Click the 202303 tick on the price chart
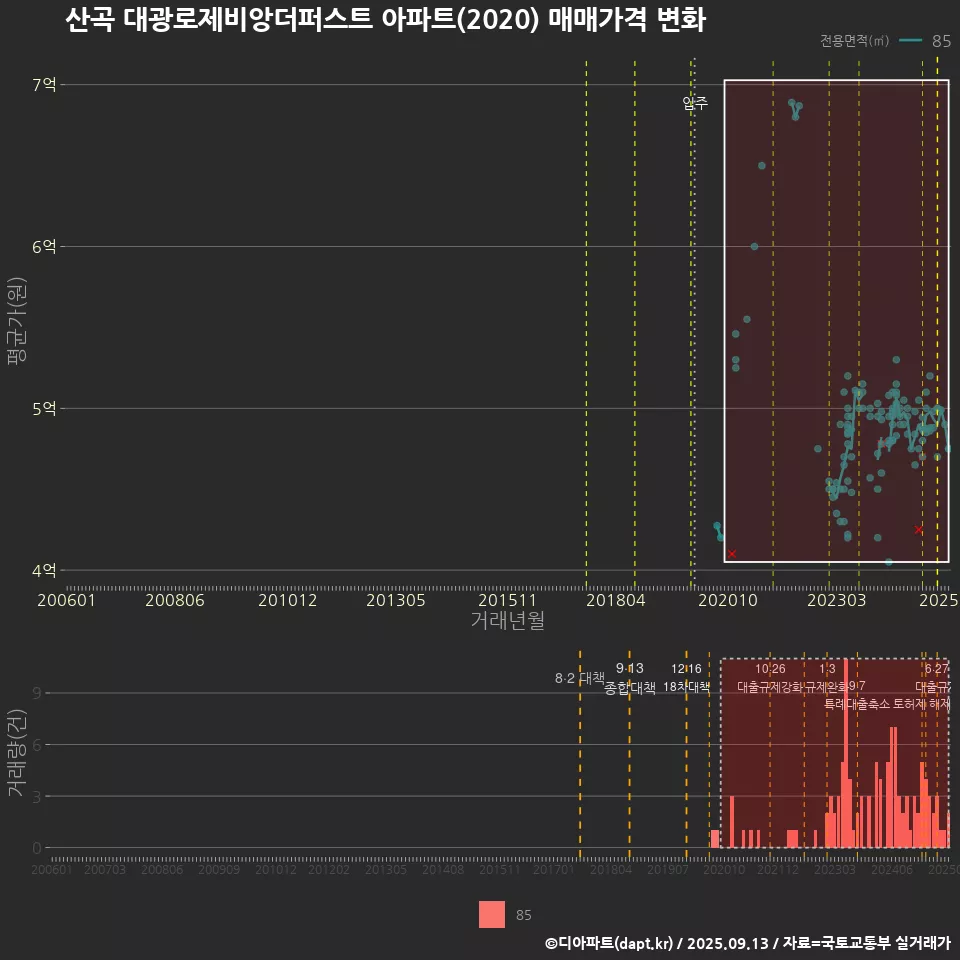This screenshot has height=960, width=960. [x=836, y=600]
